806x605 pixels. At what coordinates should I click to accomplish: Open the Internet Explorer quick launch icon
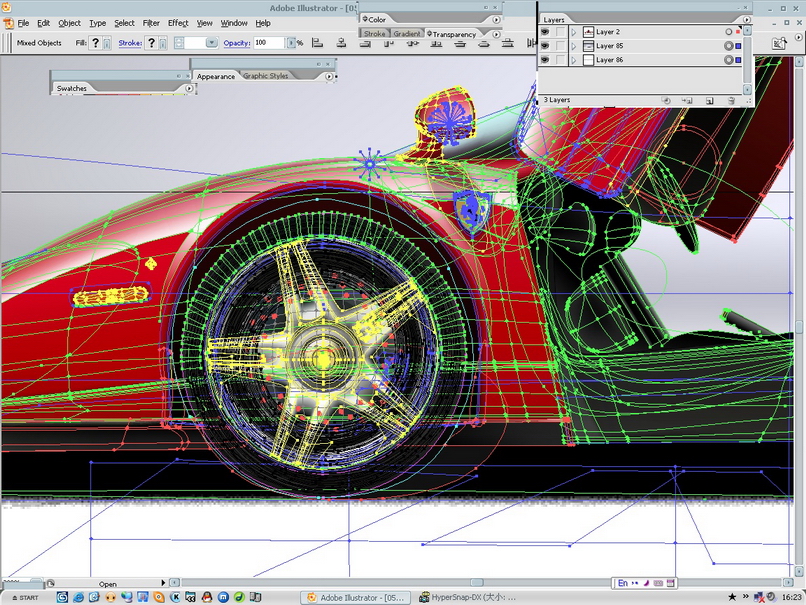click(x=79, y=597)
